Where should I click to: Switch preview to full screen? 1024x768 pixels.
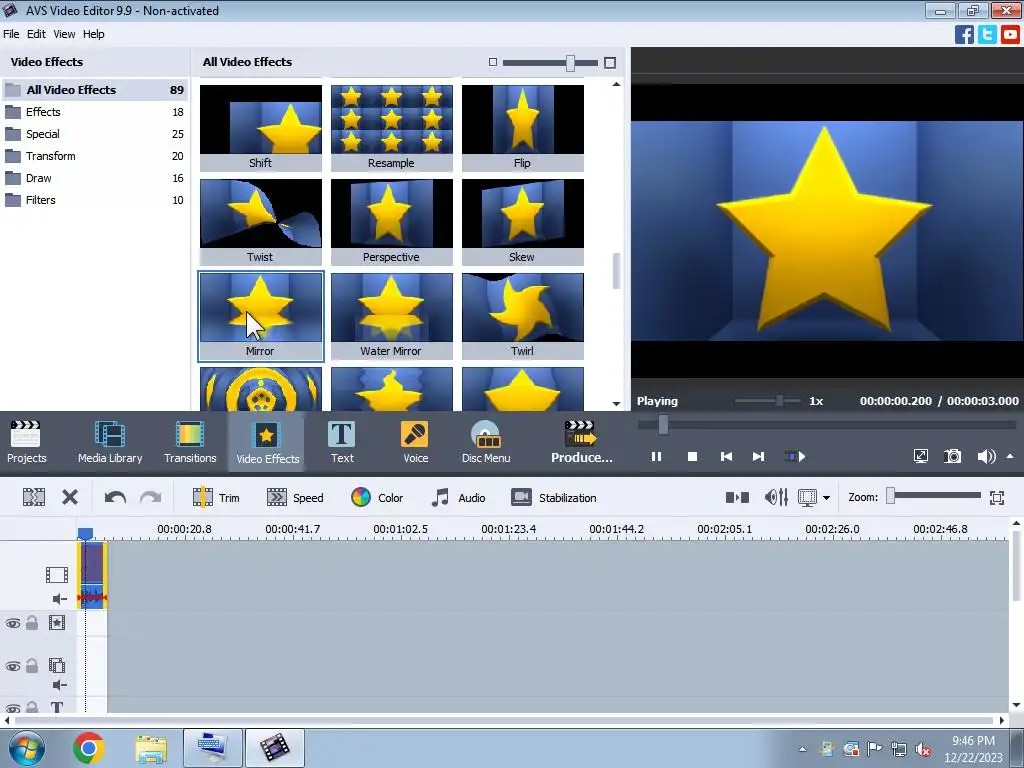[x=920, y=456]
